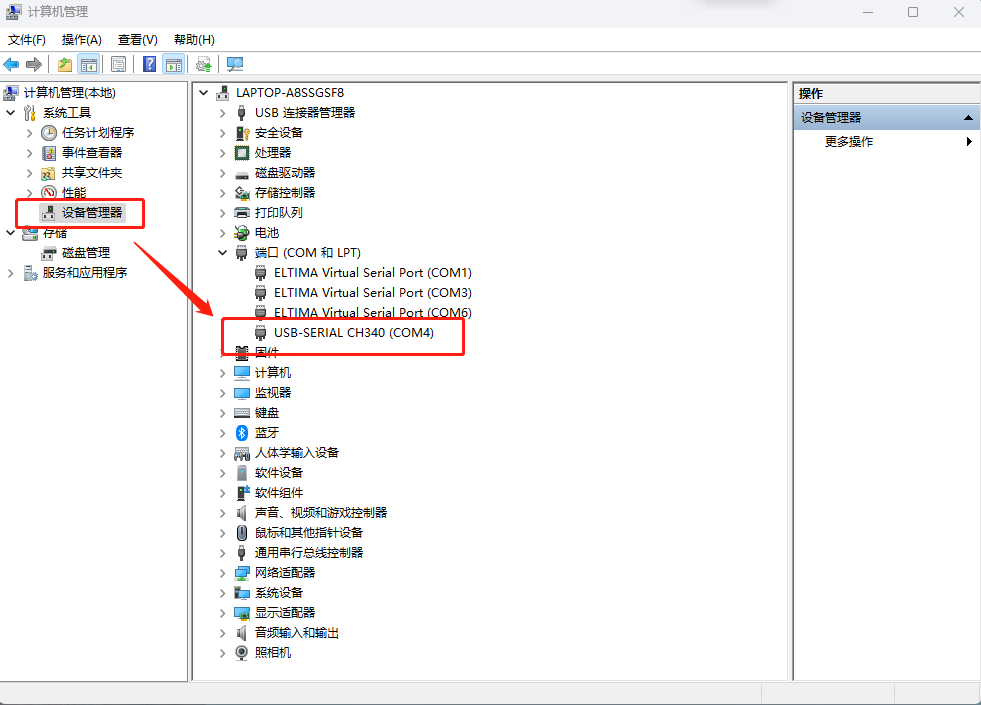This screenshot has width=981, height=705.
Task: Select ELTIMA Virtual Serial Port (COM6)
Action: click(x=372, y=312)
